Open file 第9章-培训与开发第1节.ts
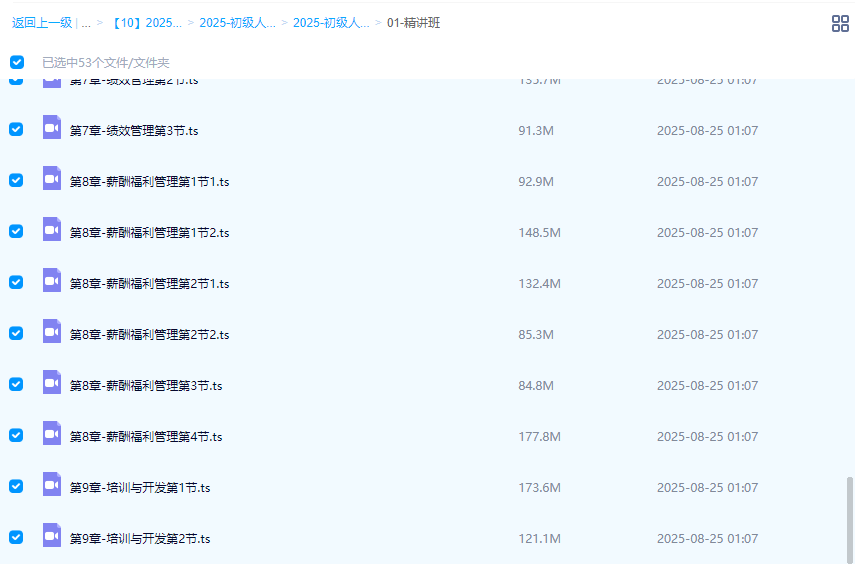 click(x=140, y=487)
